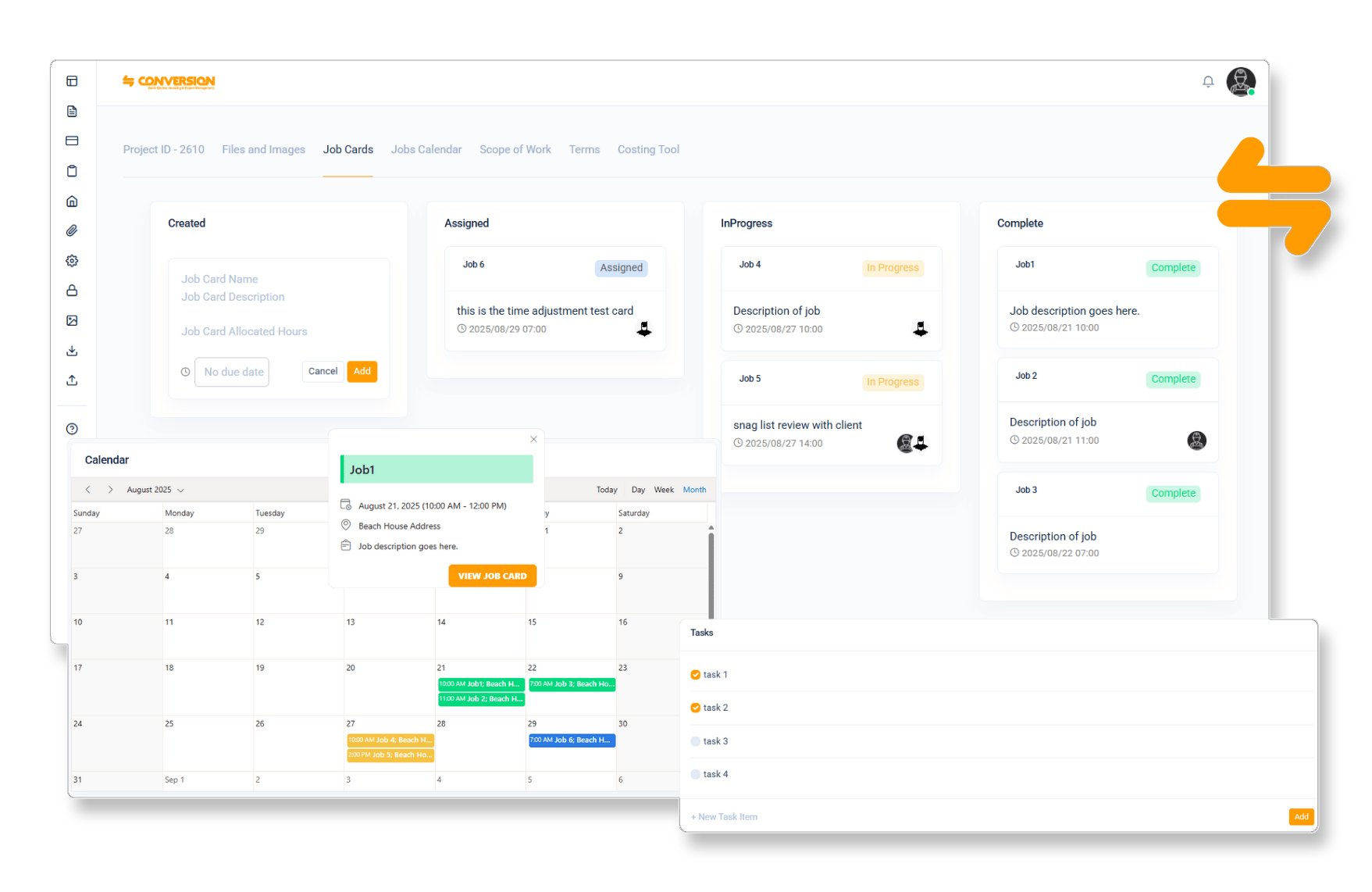The height and width of the screenshot is (892, 1372).
Task: Switch to the Jobs Calendar tab
Action: point(426,150)
